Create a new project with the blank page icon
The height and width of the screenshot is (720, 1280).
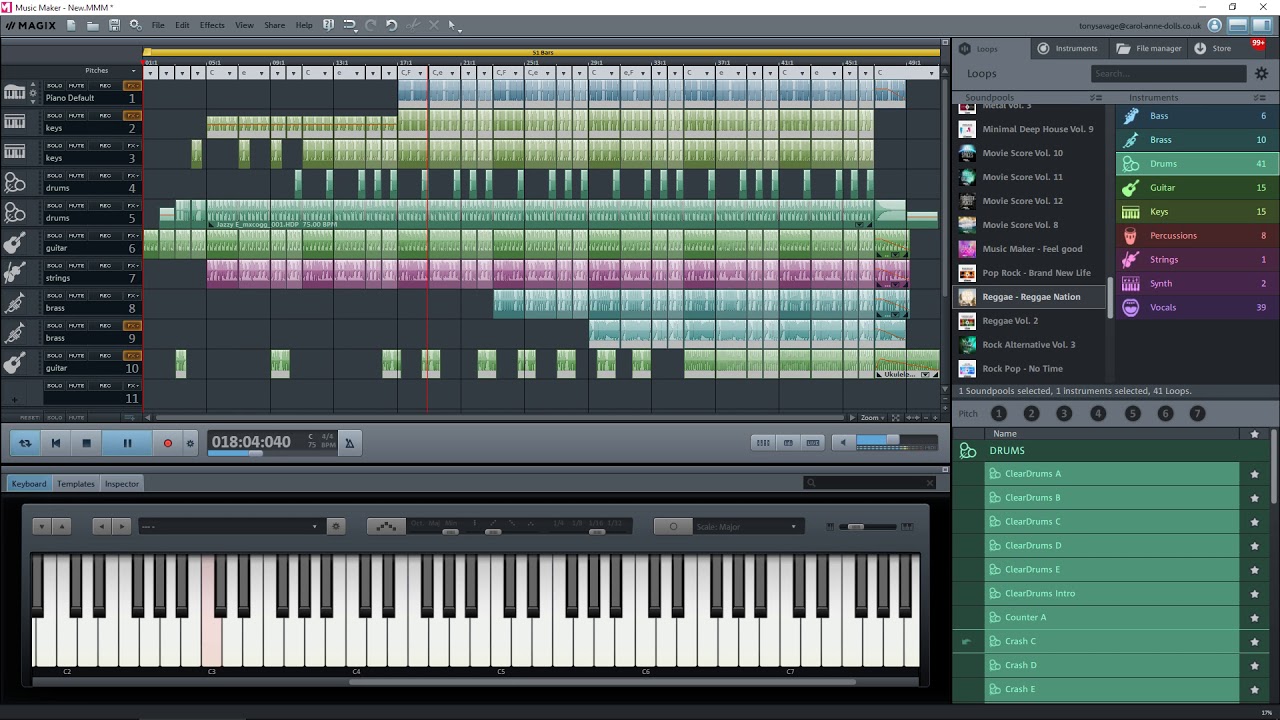[x=71, y=25]
